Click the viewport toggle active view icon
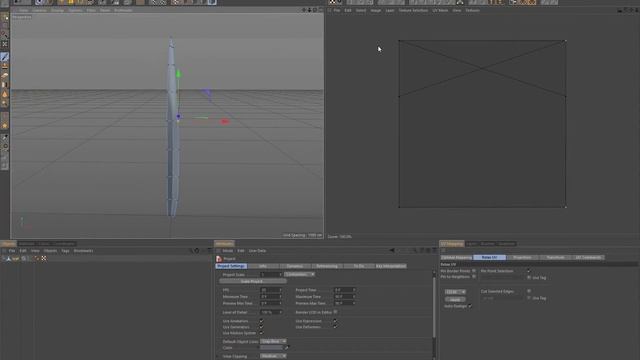The width and height of the screenshot is (640, 360). point(320,10)
